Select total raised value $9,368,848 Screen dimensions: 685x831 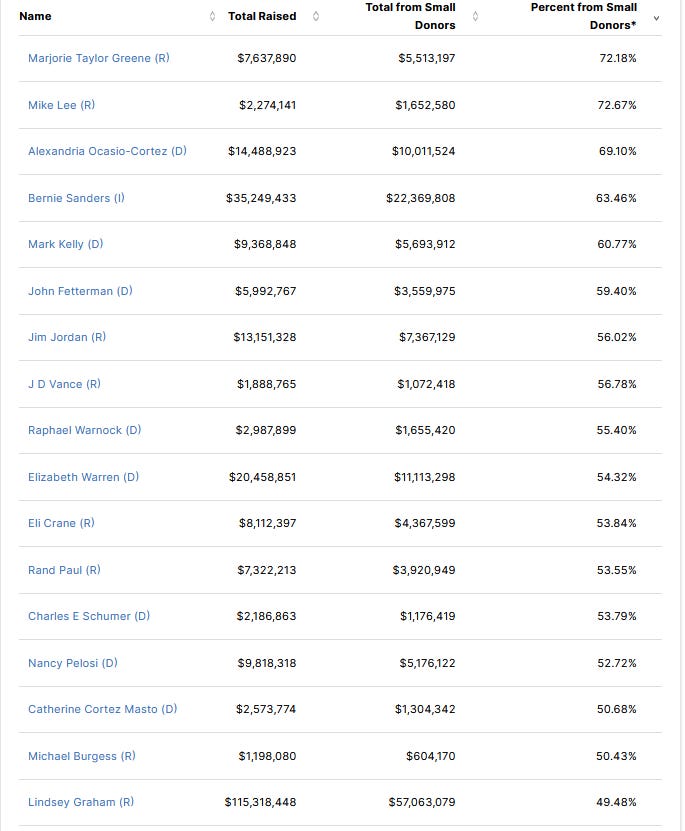(265, 244)
